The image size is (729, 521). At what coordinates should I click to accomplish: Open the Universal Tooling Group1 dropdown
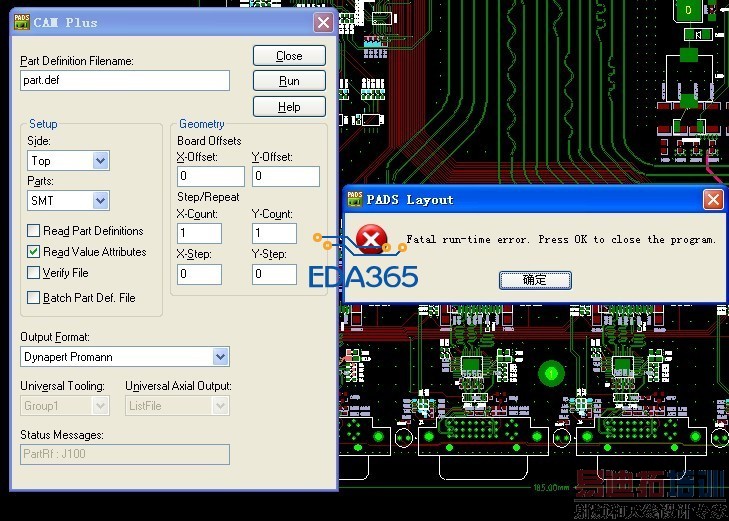click(x=65, y=406)
